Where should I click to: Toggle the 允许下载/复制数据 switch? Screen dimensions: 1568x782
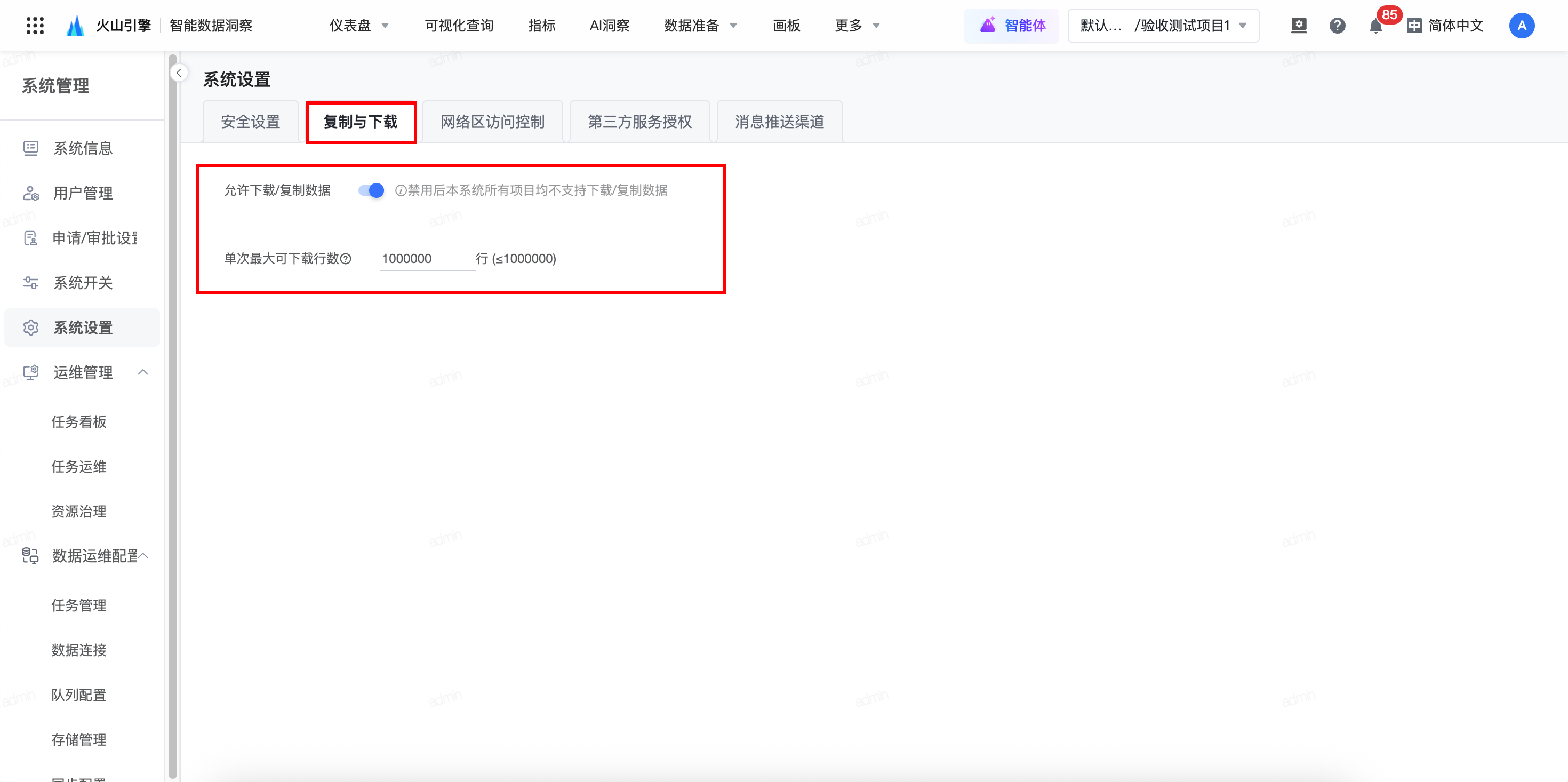[371, 190]
